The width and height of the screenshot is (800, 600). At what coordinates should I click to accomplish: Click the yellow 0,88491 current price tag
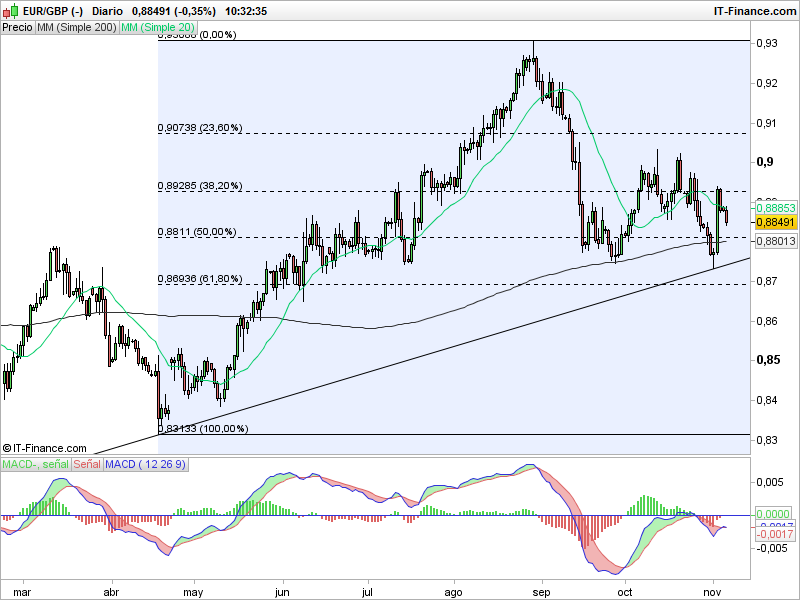coord(776,222)
